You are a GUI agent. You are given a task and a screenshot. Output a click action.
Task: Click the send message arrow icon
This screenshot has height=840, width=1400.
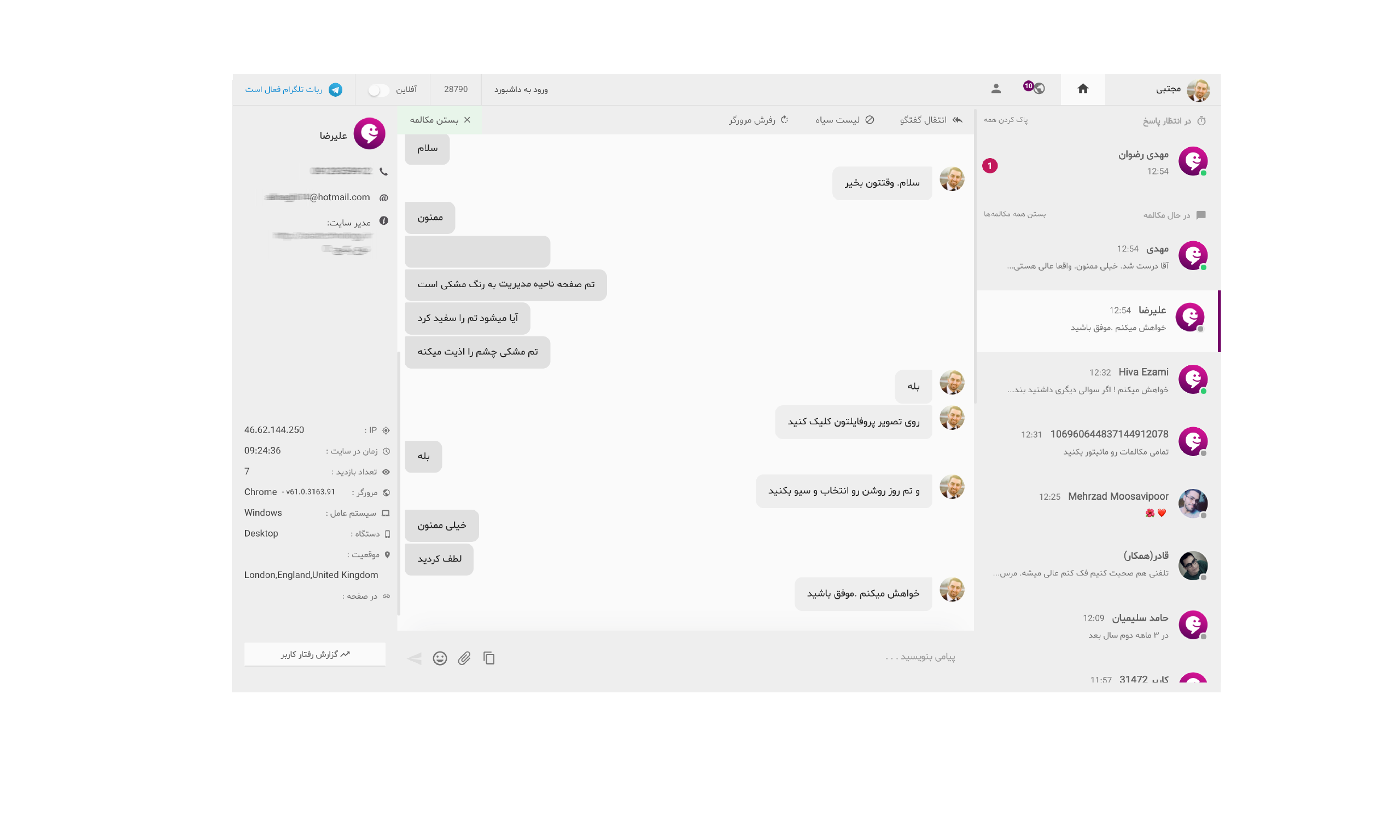point(414,658)
